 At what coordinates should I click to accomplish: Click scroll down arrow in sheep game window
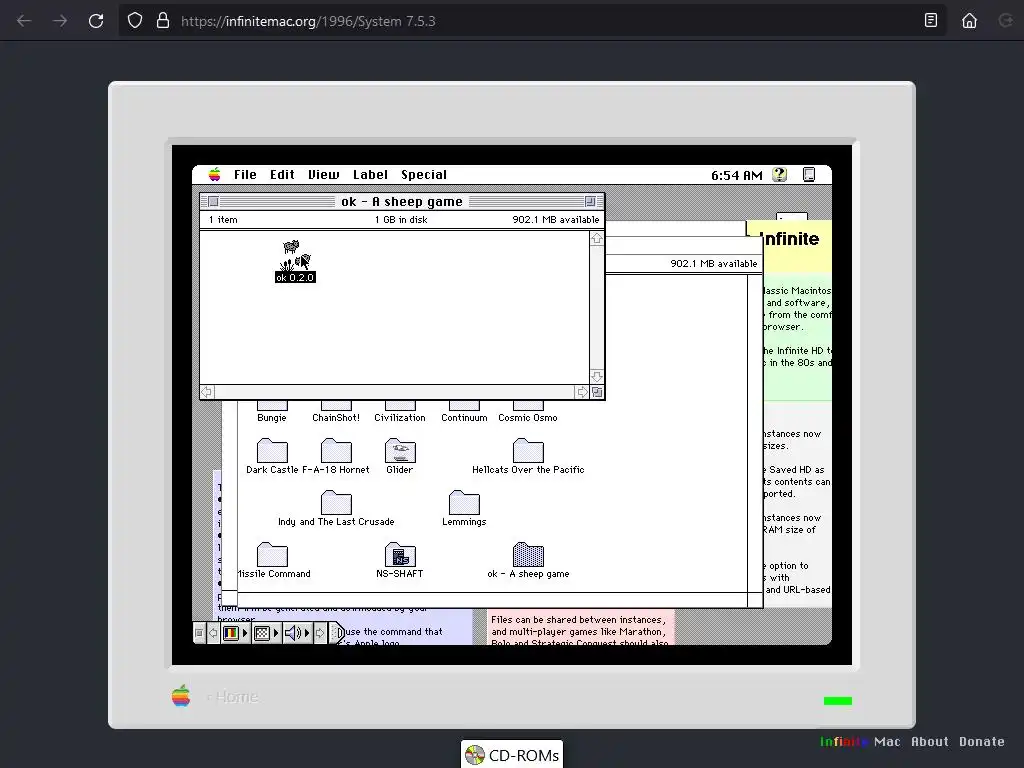597,377
